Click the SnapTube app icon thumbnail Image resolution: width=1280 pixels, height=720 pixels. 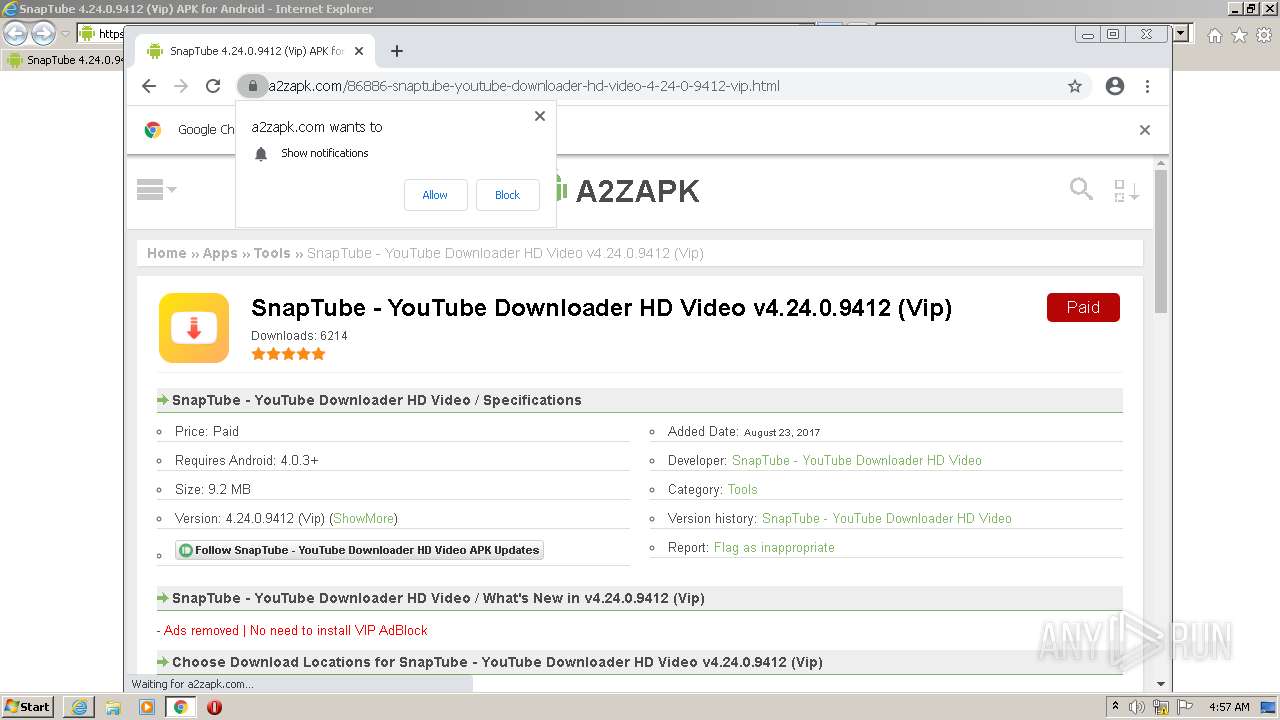[x=194, y=328]
